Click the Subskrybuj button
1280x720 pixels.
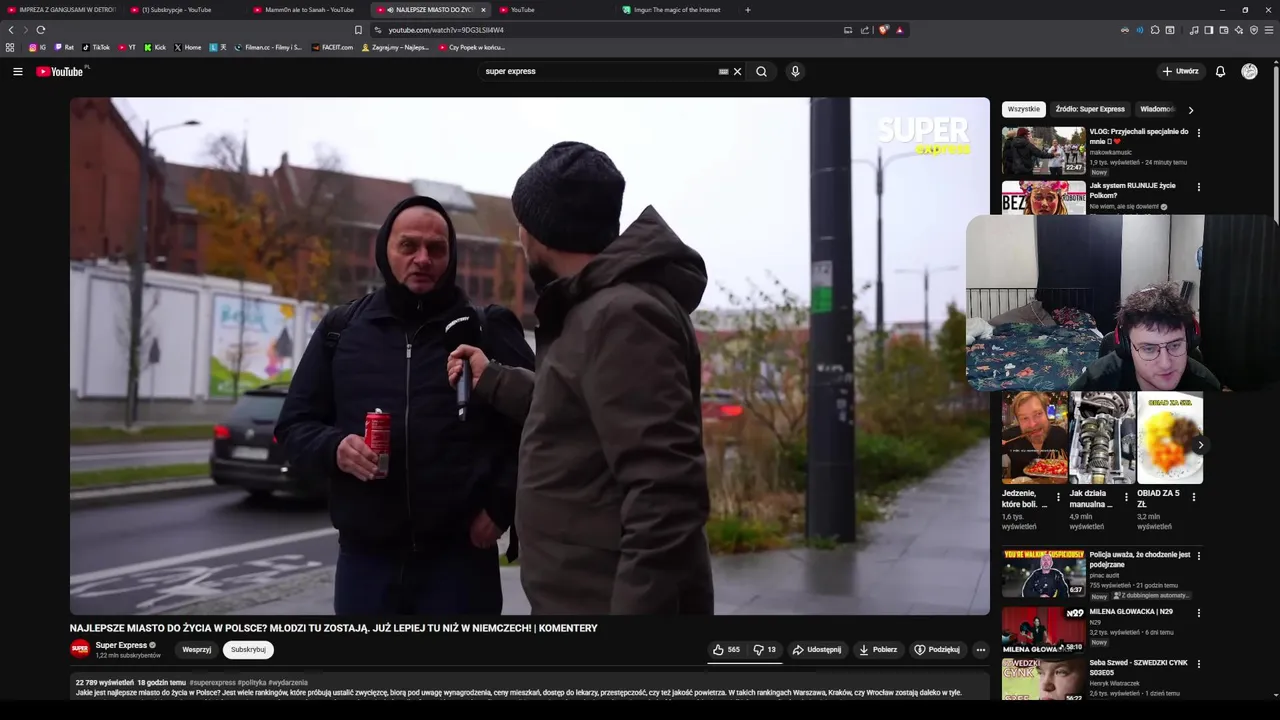click(x=248, y=649)
